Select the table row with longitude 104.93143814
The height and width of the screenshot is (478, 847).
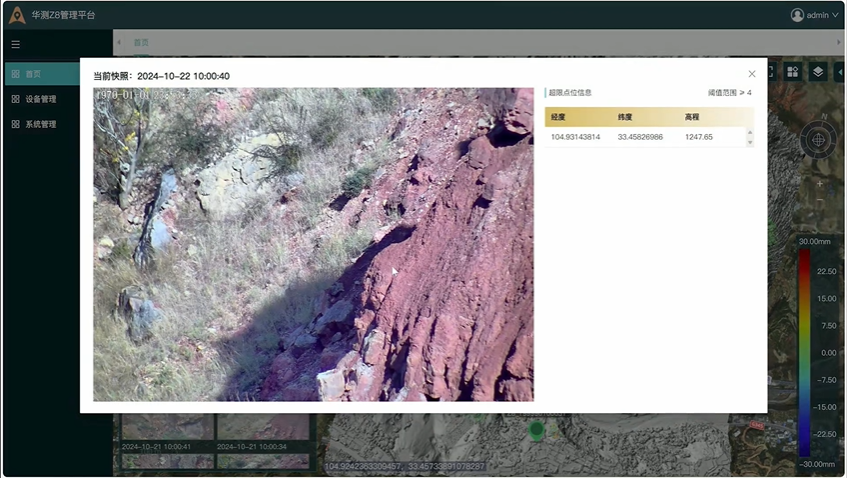[x=646, y=137]
